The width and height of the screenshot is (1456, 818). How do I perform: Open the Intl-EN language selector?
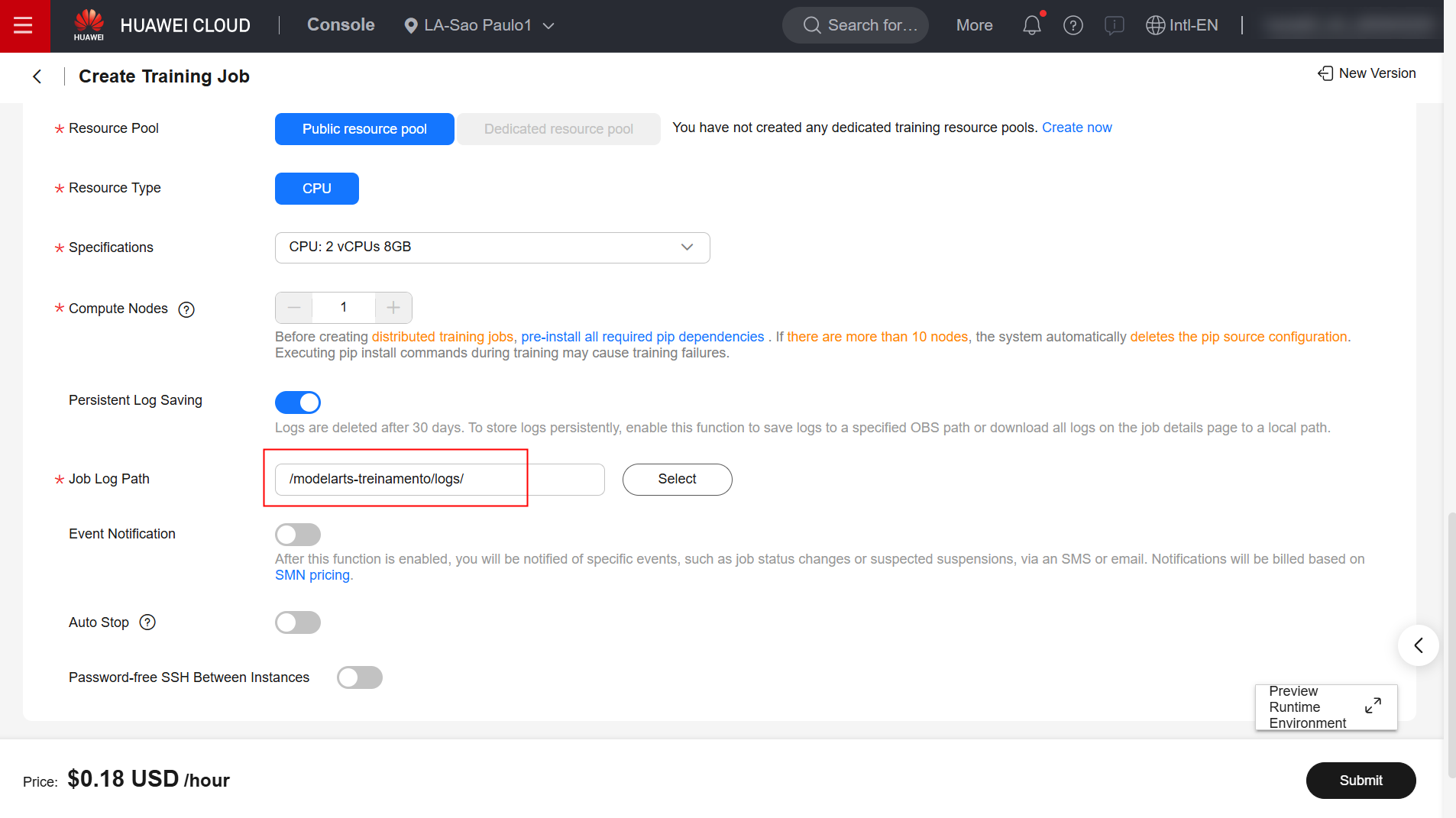pyautogui.click(x=1182, y=25)
